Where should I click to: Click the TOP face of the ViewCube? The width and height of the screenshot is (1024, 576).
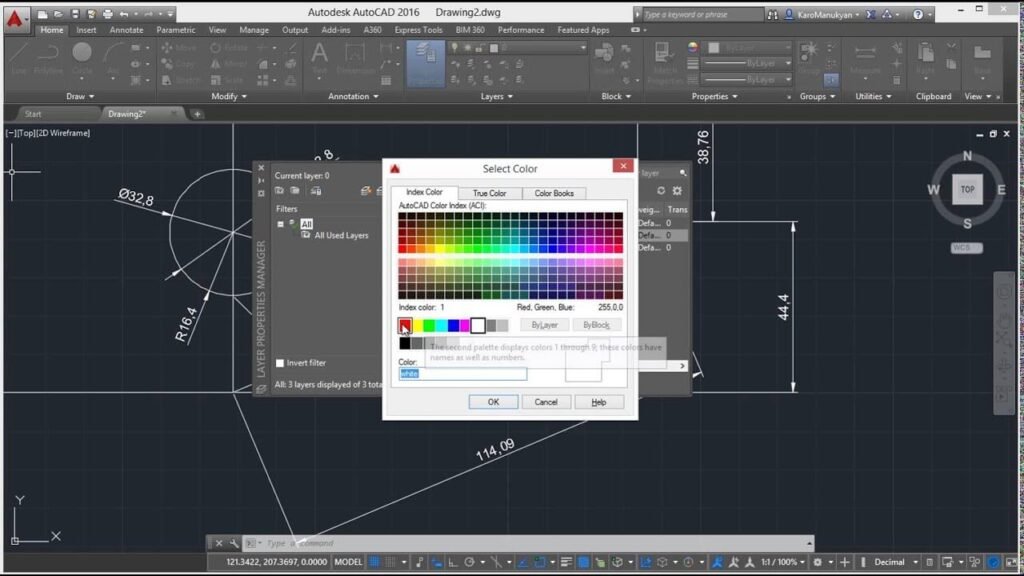point(967,189)
